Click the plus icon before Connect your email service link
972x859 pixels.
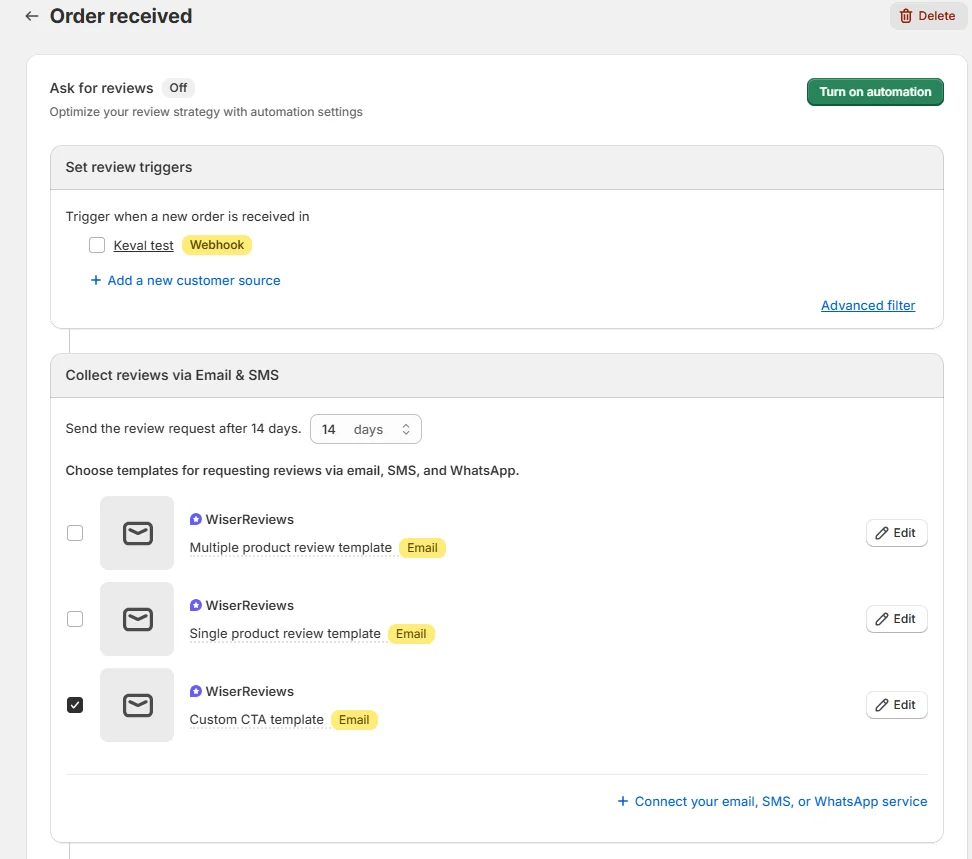pos(624,801)
